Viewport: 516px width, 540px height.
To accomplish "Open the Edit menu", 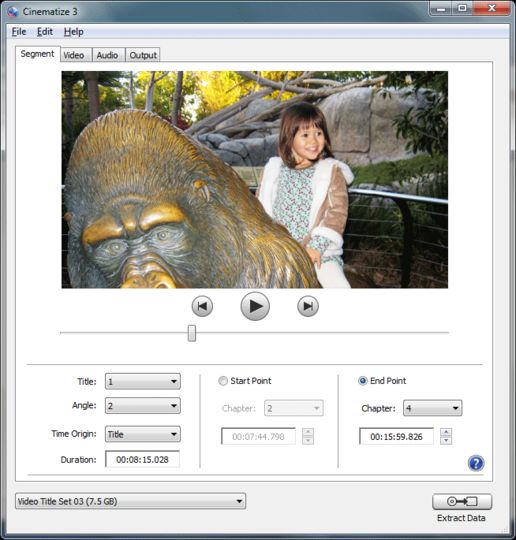I will 45,32.
